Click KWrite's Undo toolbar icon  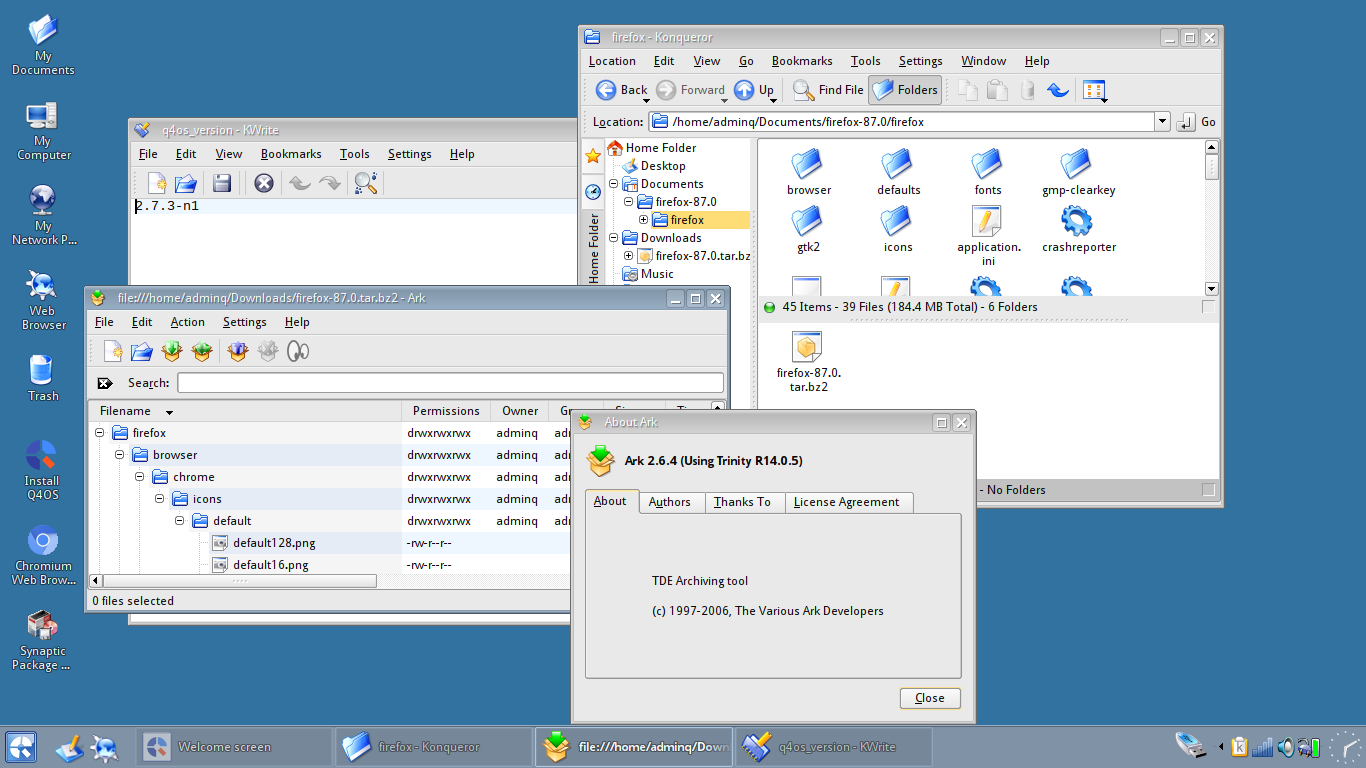[x=299, y=183]
